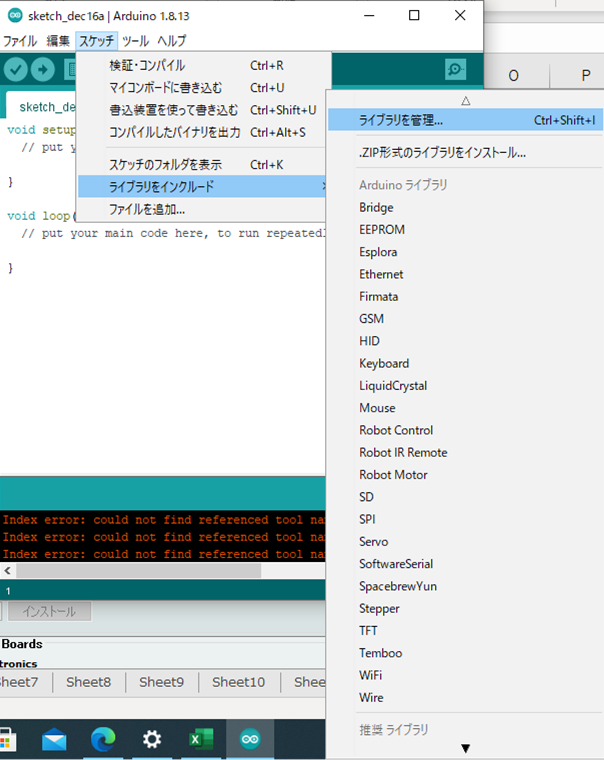Image resolution: width=604 pixels, height=760 pixels.
Task: Open ライブラリを管理... Library Manager
Action: click(465, 120)
